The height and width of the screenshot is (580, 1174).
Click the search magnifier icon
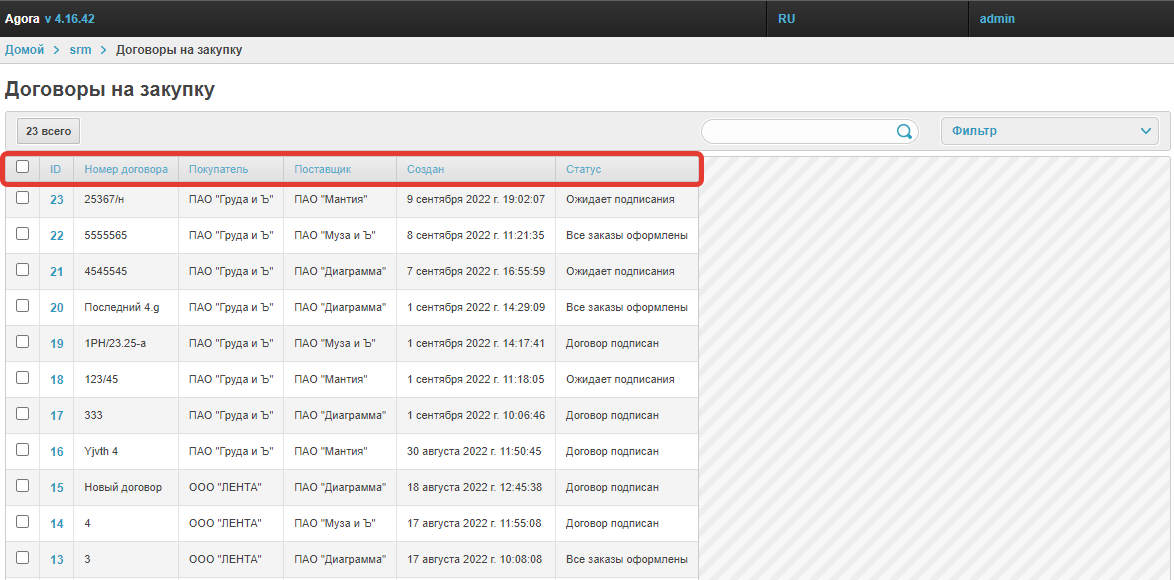coord(904,131)
